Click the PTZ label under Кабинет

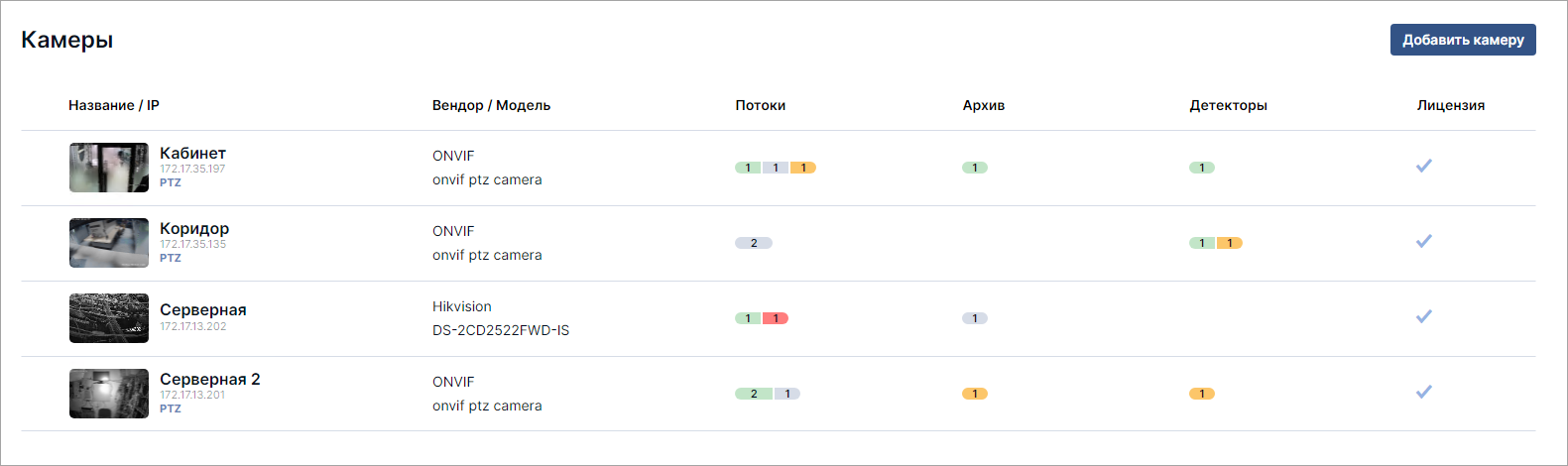171,182
